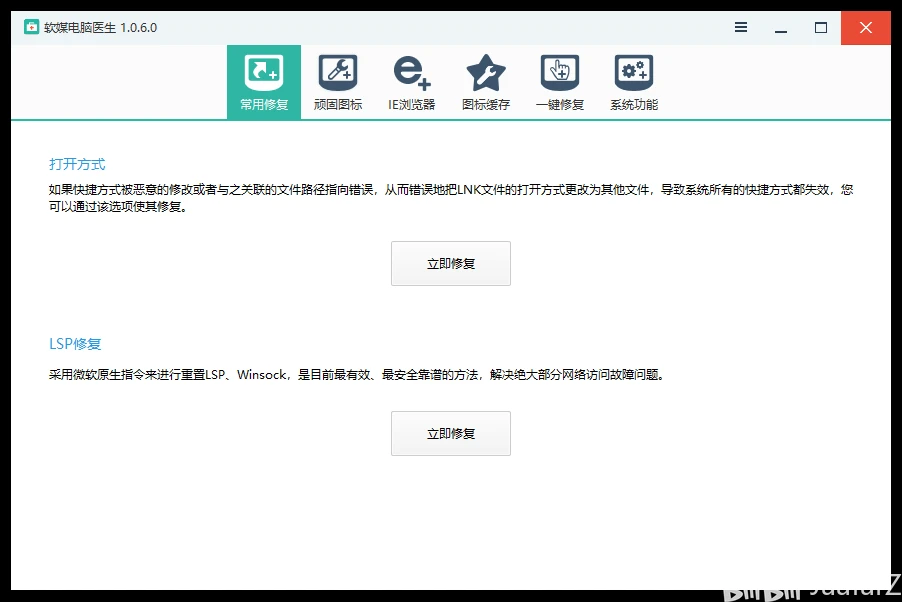Screen dimensions: 902x602
Task: Open the 系统功能 tab
Action: (633, 82)
